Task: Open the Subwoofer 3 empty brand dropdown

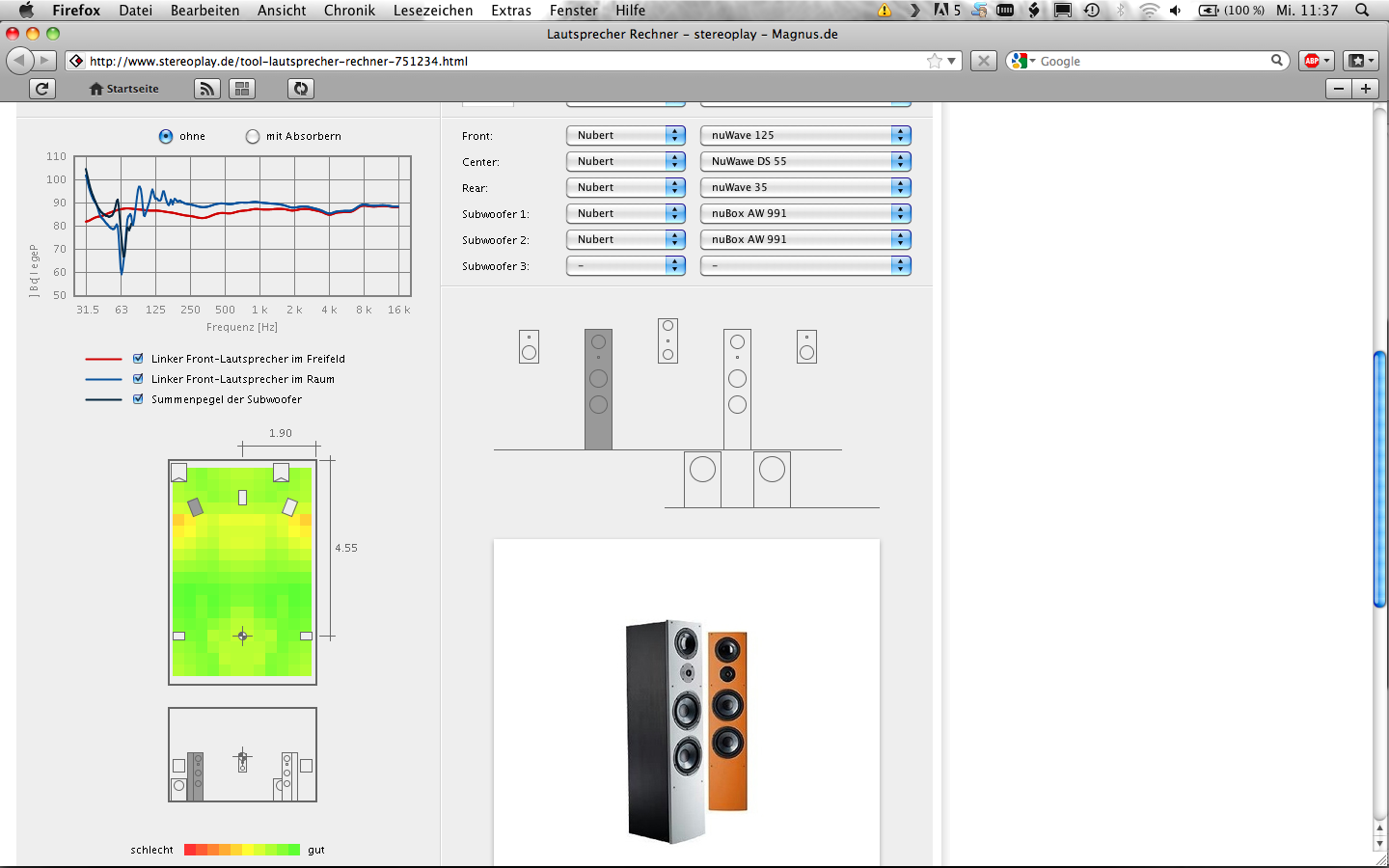Action: click(626, 265)
